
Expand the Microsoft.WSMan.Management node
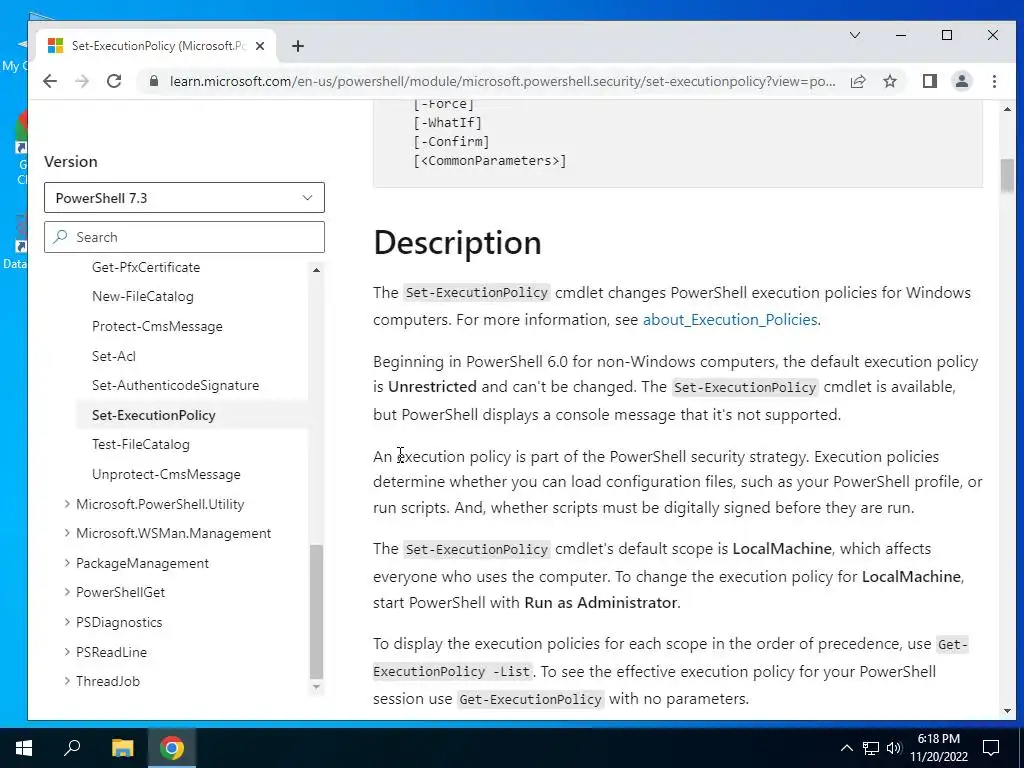pos(67,533)
